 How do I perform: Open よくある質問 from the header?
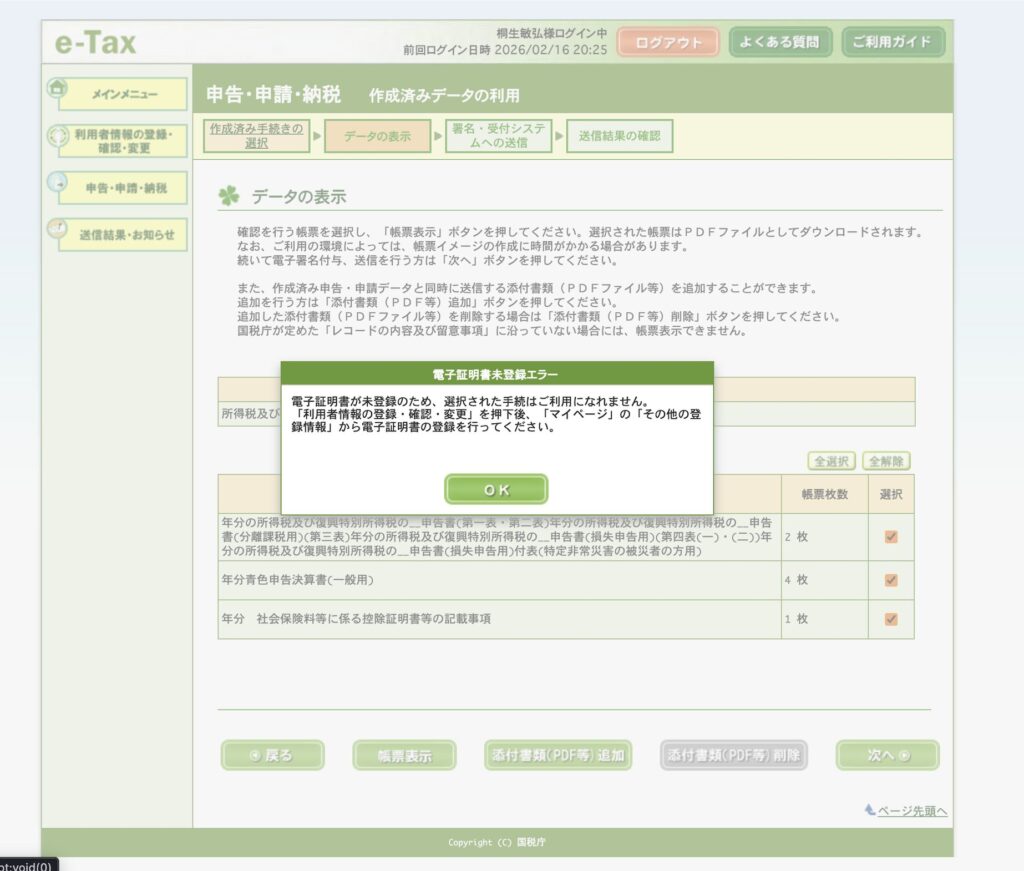click(780, 43)
